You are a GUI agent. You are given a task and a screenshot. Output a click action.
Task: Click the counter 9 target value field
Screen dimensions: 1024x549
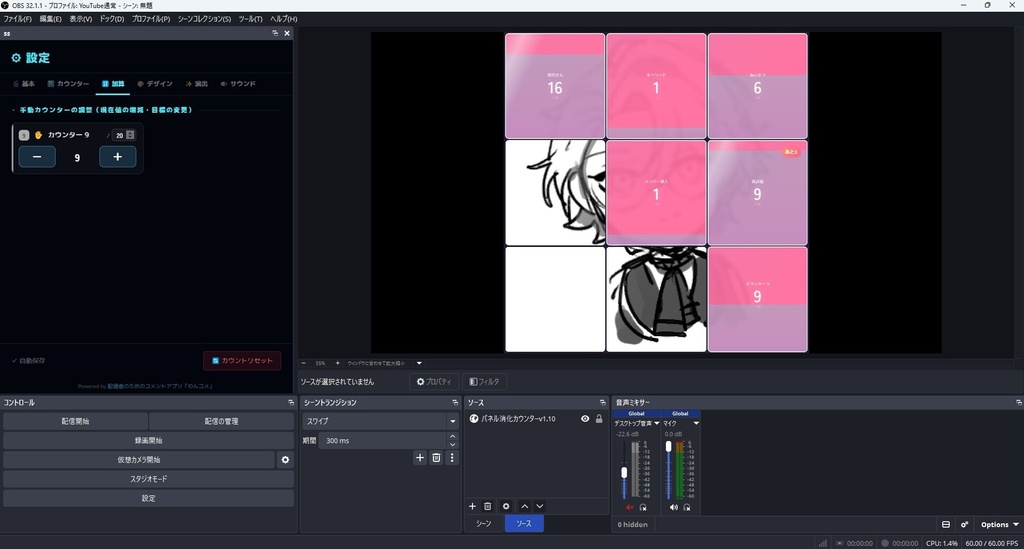point(119,135)
